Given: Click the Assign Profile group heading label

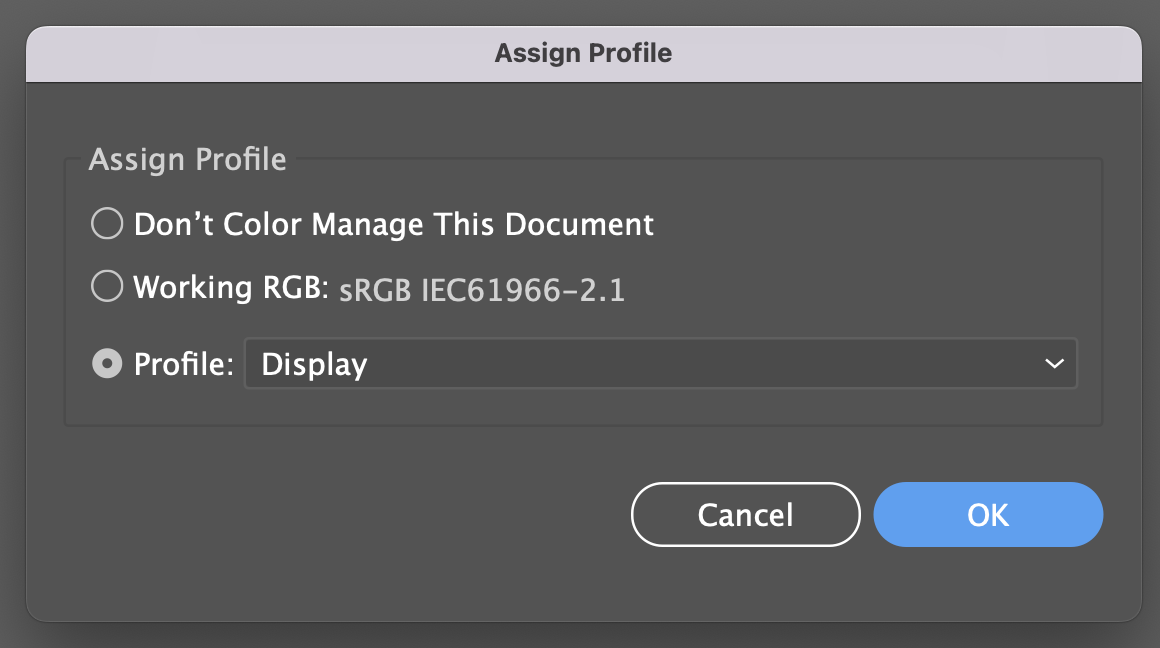Looking at the screenshot, I should click(x=187, y=159).
